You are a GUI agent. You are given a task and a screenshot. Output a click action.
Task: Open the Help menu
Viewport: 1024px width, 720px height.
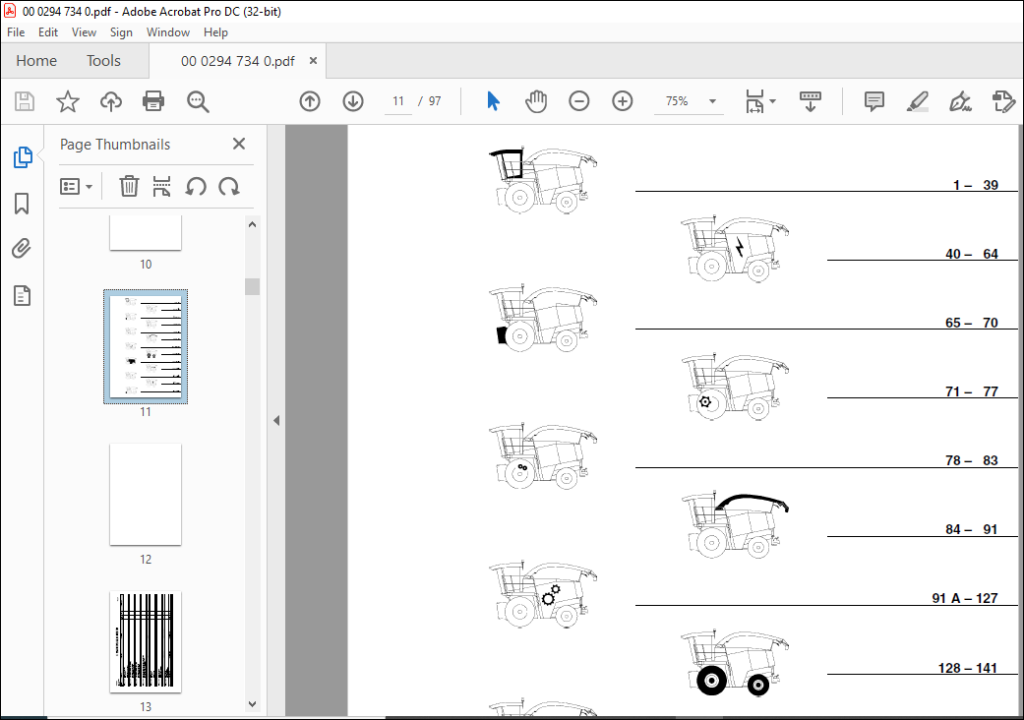click(x=216, y=32)
